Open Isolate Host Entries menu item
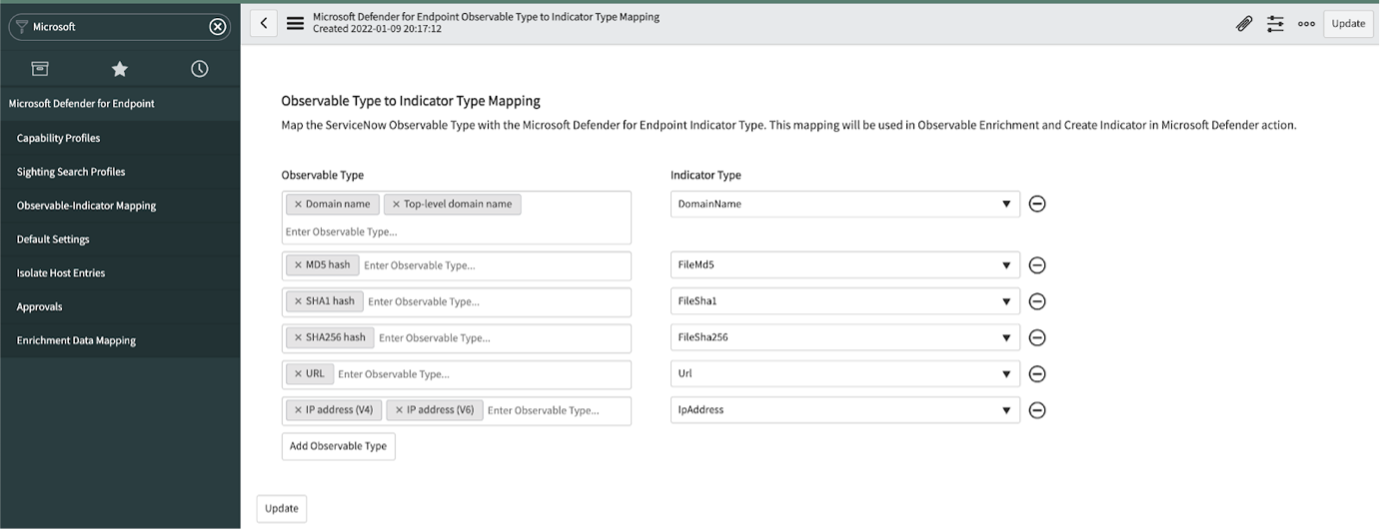This screenshot has height=531, width=1384. coord(120,273)
